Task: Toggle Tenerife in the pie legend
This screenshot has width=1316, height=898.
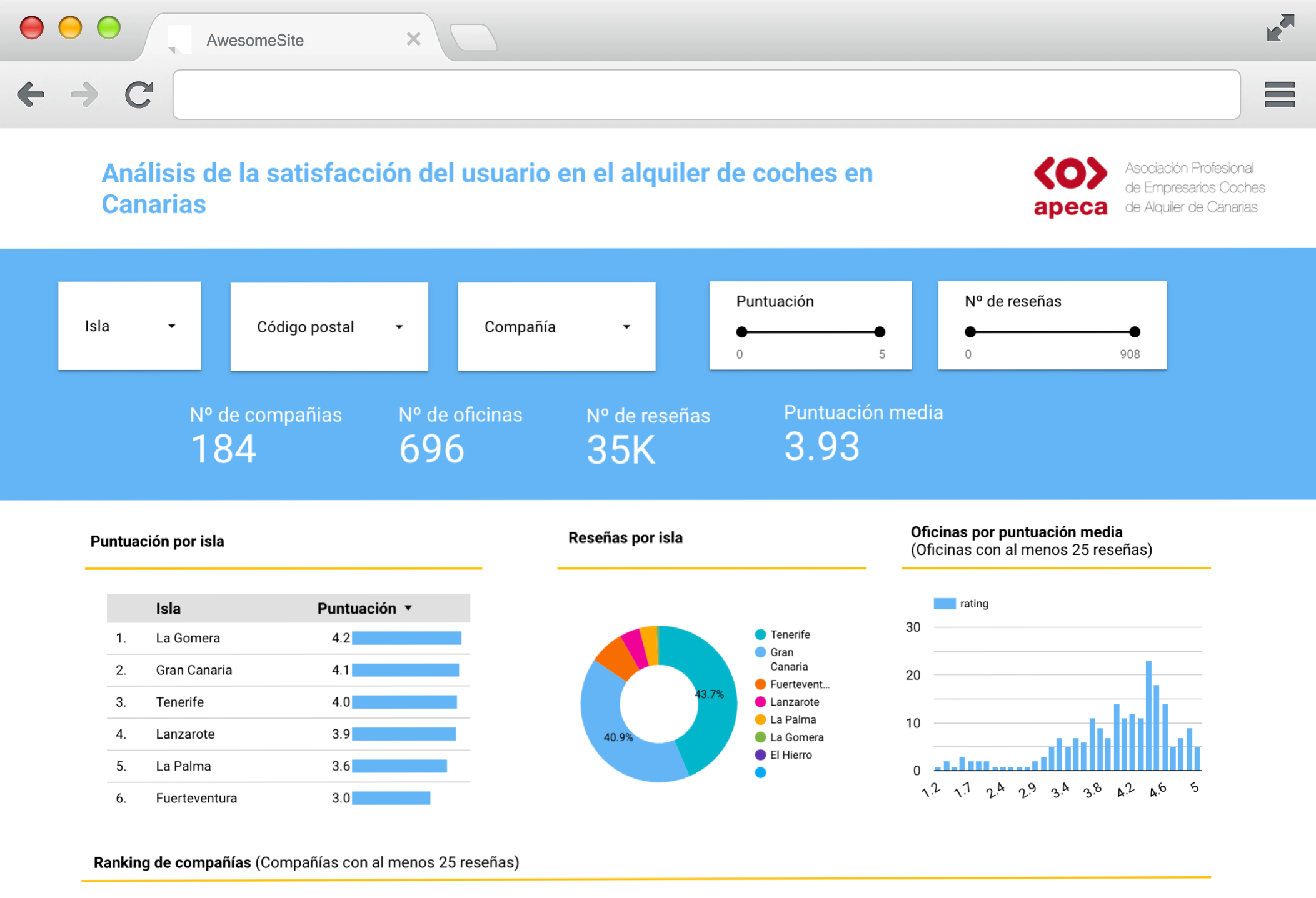Action: click(789, 634)
